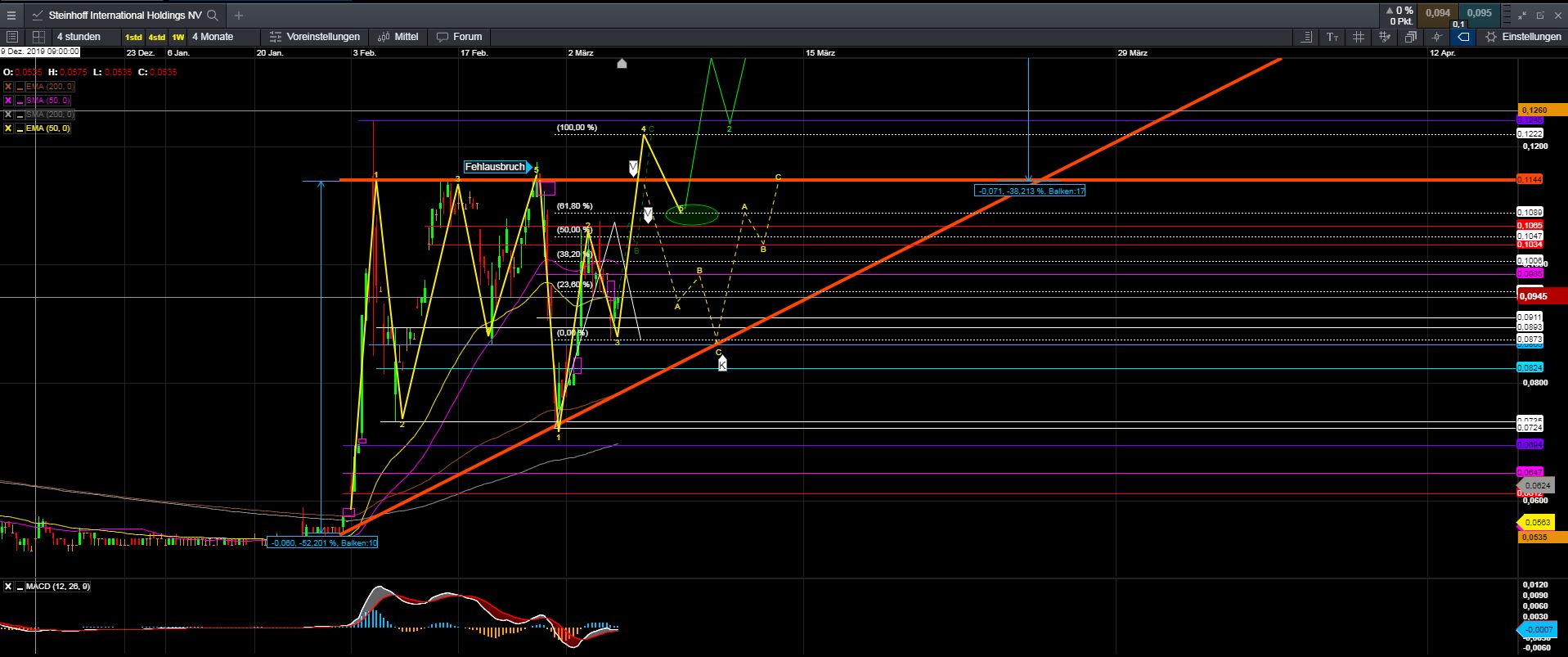Switch to 1W quick interval
Screen dimensions: 1568x657
pos(177,37)
